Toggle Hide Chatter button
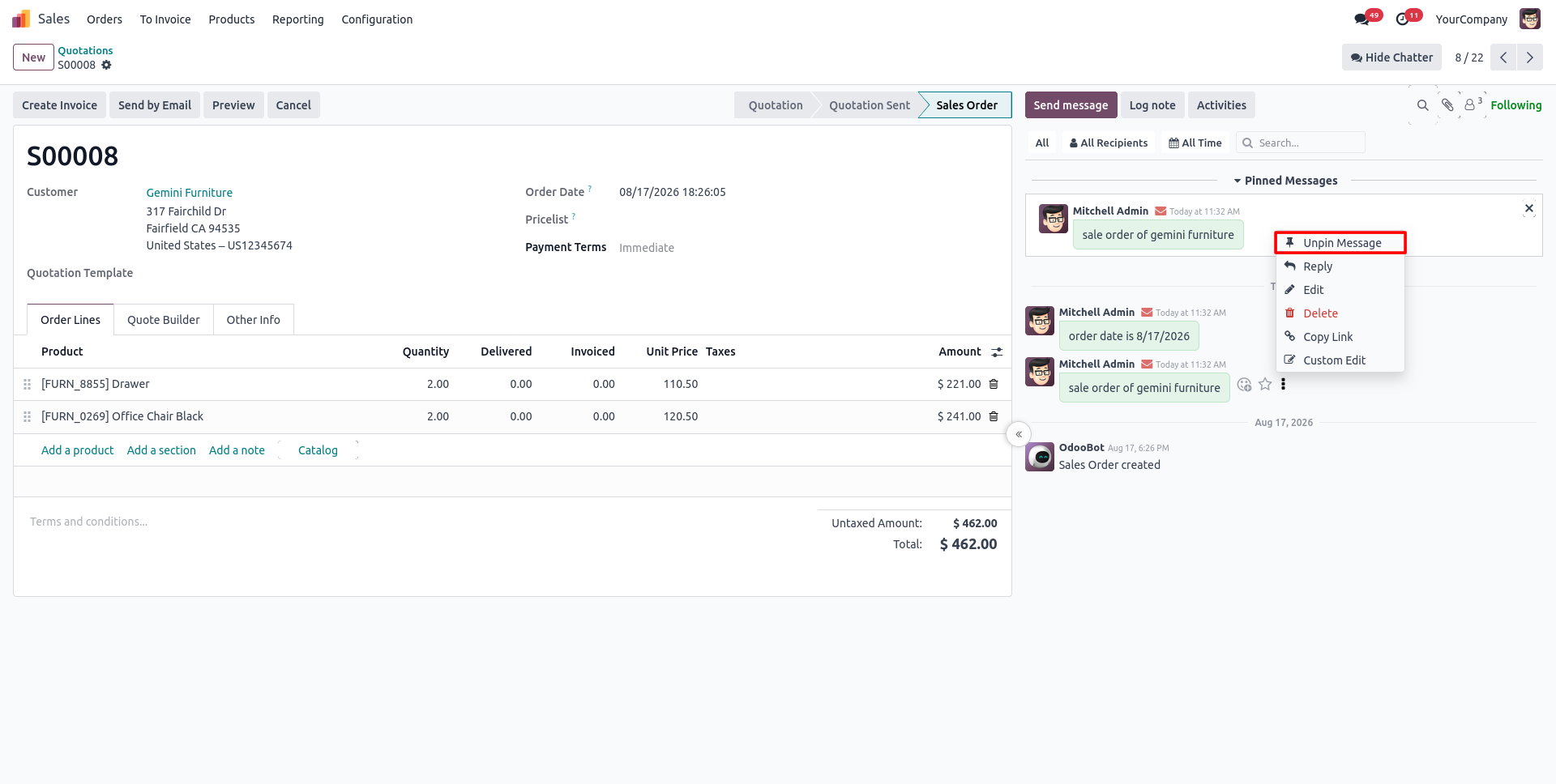Screen dimensions: 1556x784 point(1391,58)
